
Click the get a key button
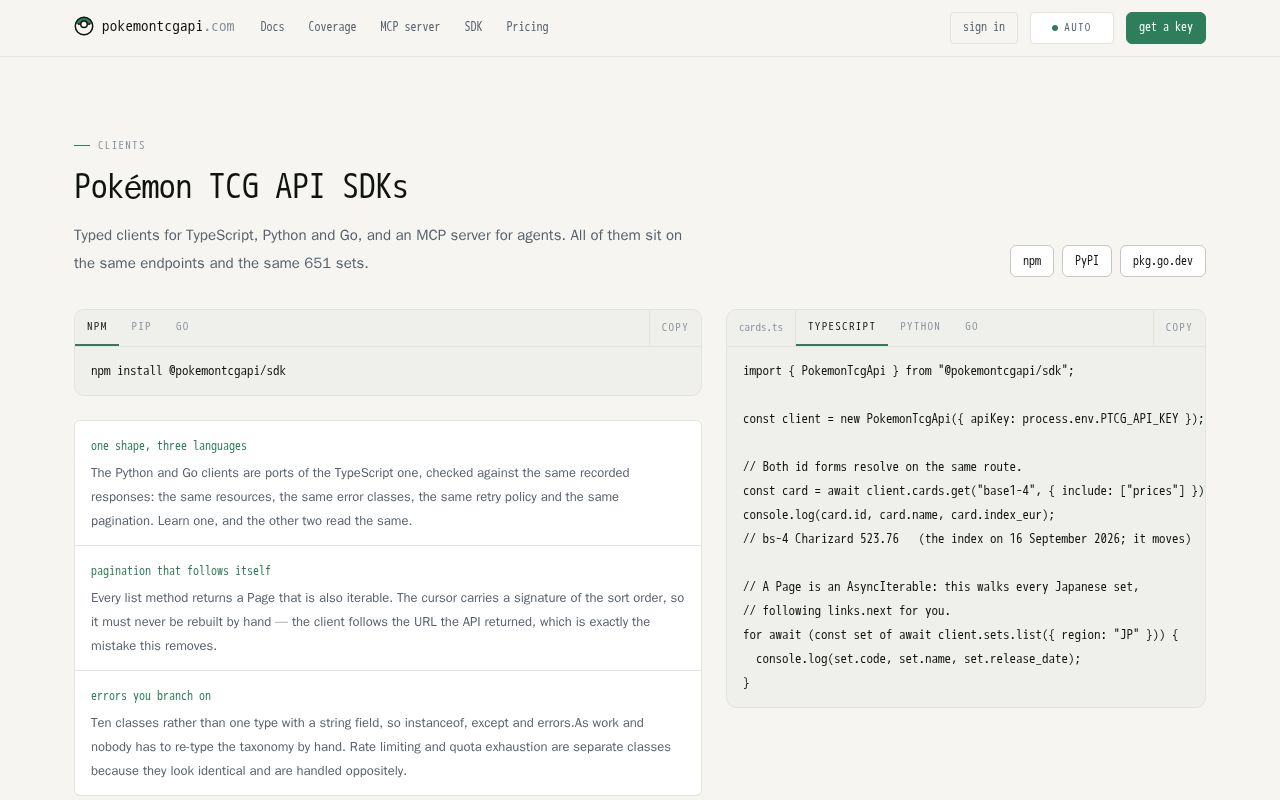[1166, 28]
